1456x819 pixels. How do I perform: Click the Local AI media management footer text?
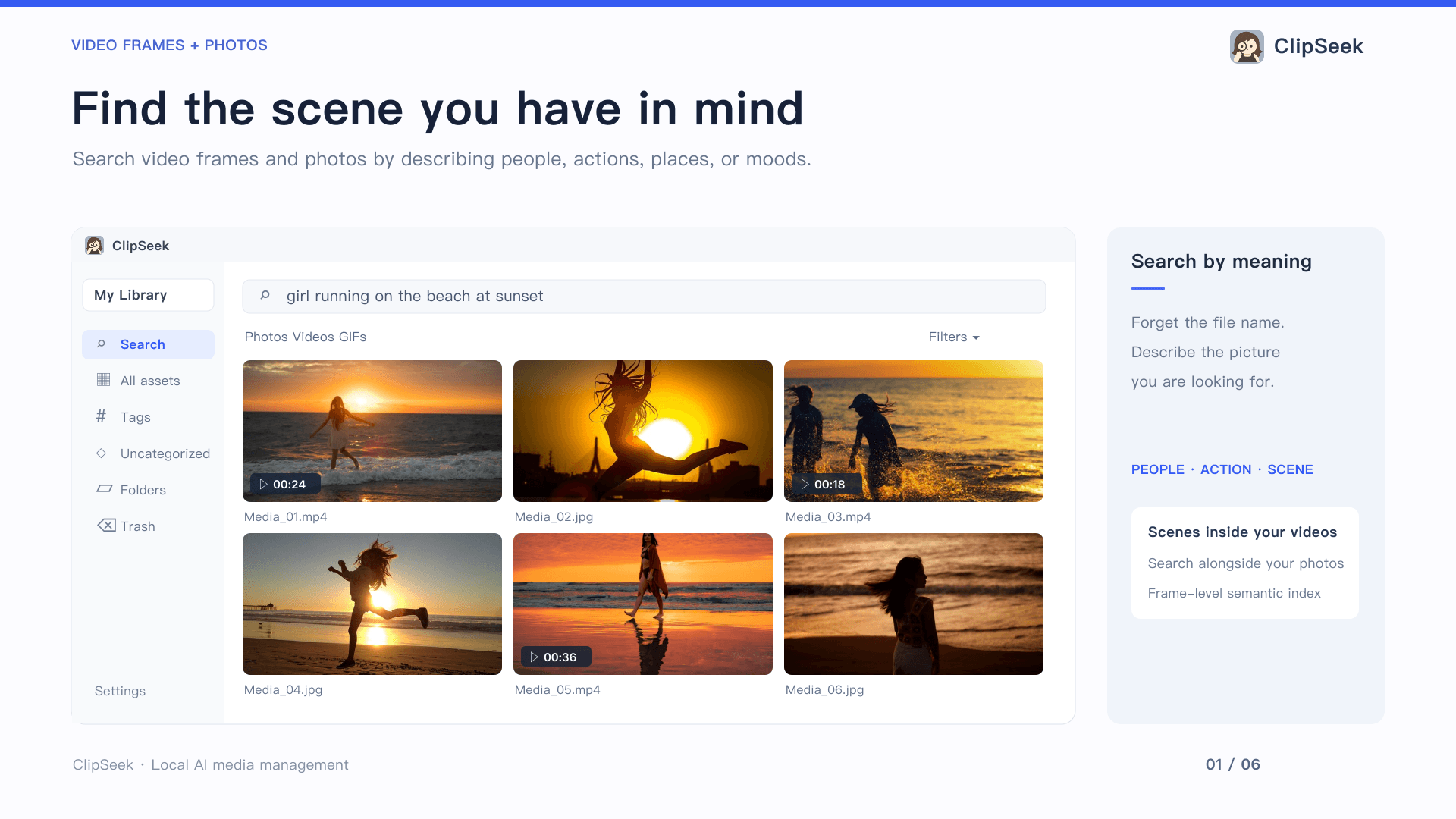(249, 765)
